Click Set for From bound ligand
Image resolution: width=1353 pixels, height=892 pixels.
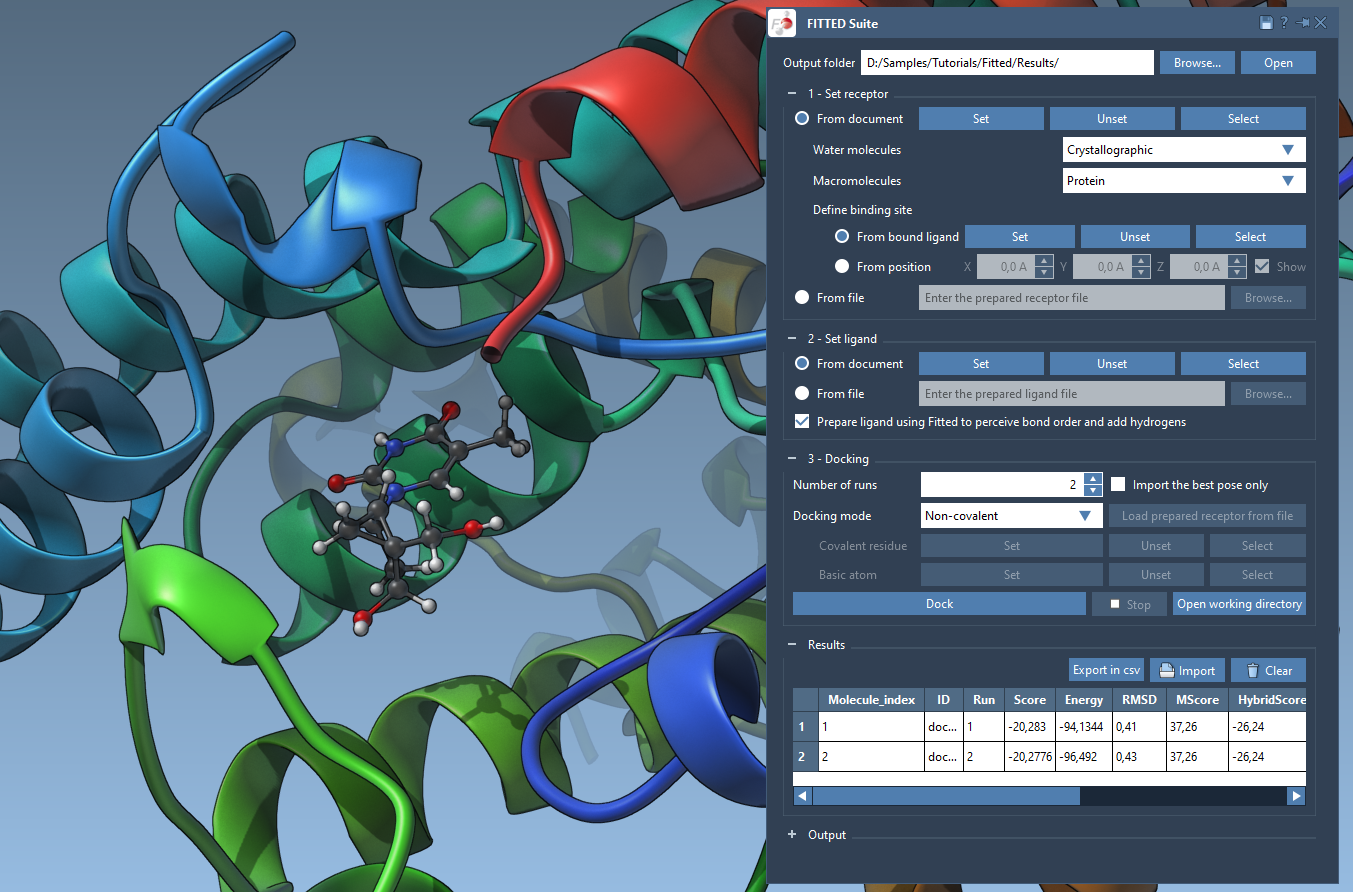tap(1020, 237)
